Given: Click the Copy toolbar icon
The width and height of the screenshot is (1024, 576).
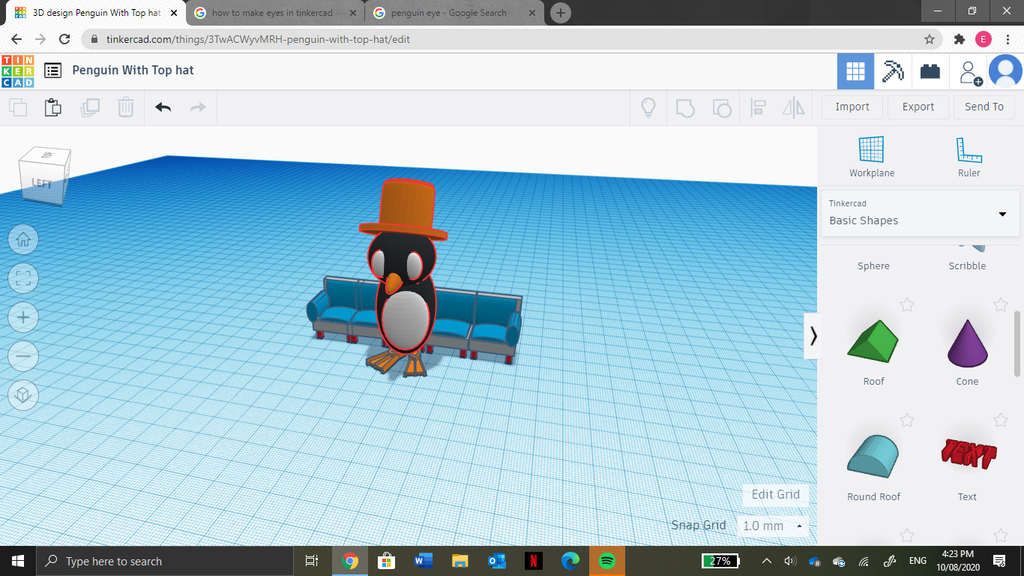Looking at the screenshot, I should [x=18, y=107].
